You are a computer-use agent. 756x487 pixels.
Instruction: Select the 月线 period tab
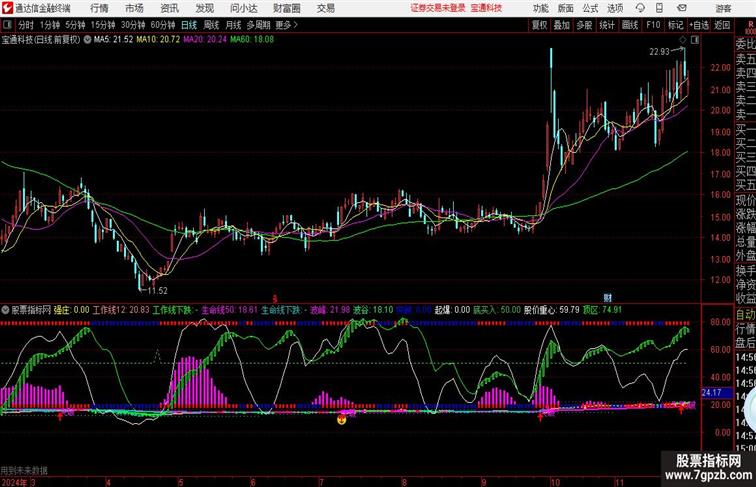tap(233, 25)
